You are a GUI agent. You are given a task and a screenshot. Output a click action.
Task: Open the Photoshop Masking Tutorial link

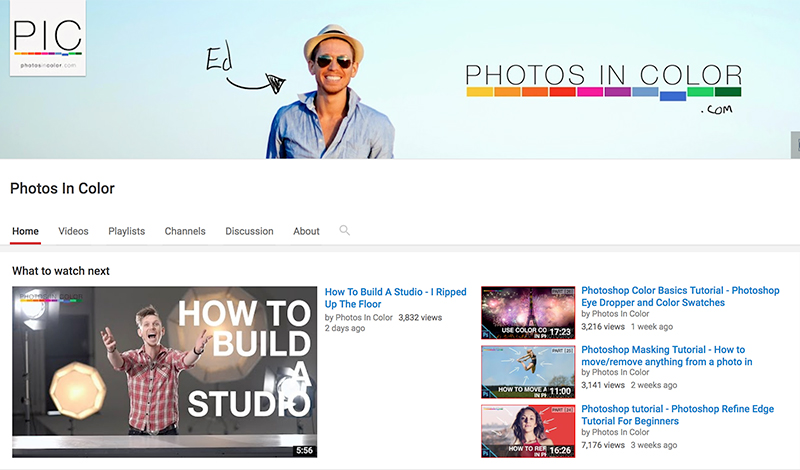[x=667, y=356]
